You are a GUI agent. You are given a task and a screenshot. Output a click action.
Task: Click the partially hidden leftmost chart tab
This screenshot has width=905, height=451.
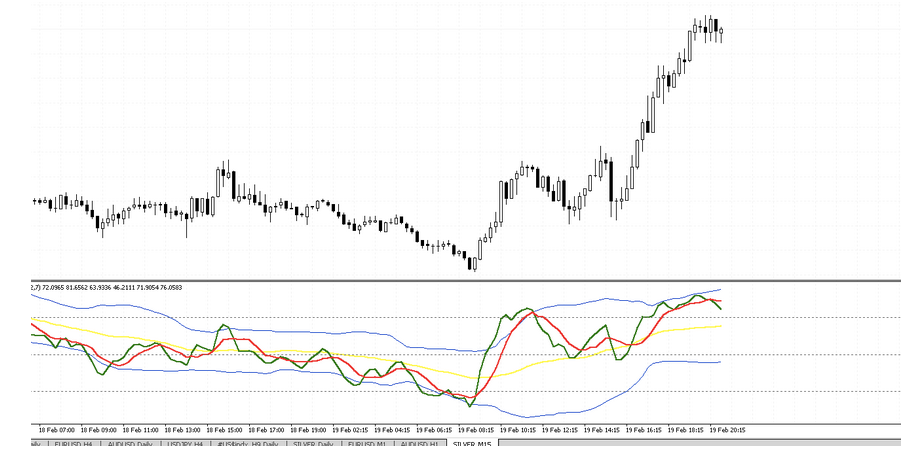tap(35, 444)
